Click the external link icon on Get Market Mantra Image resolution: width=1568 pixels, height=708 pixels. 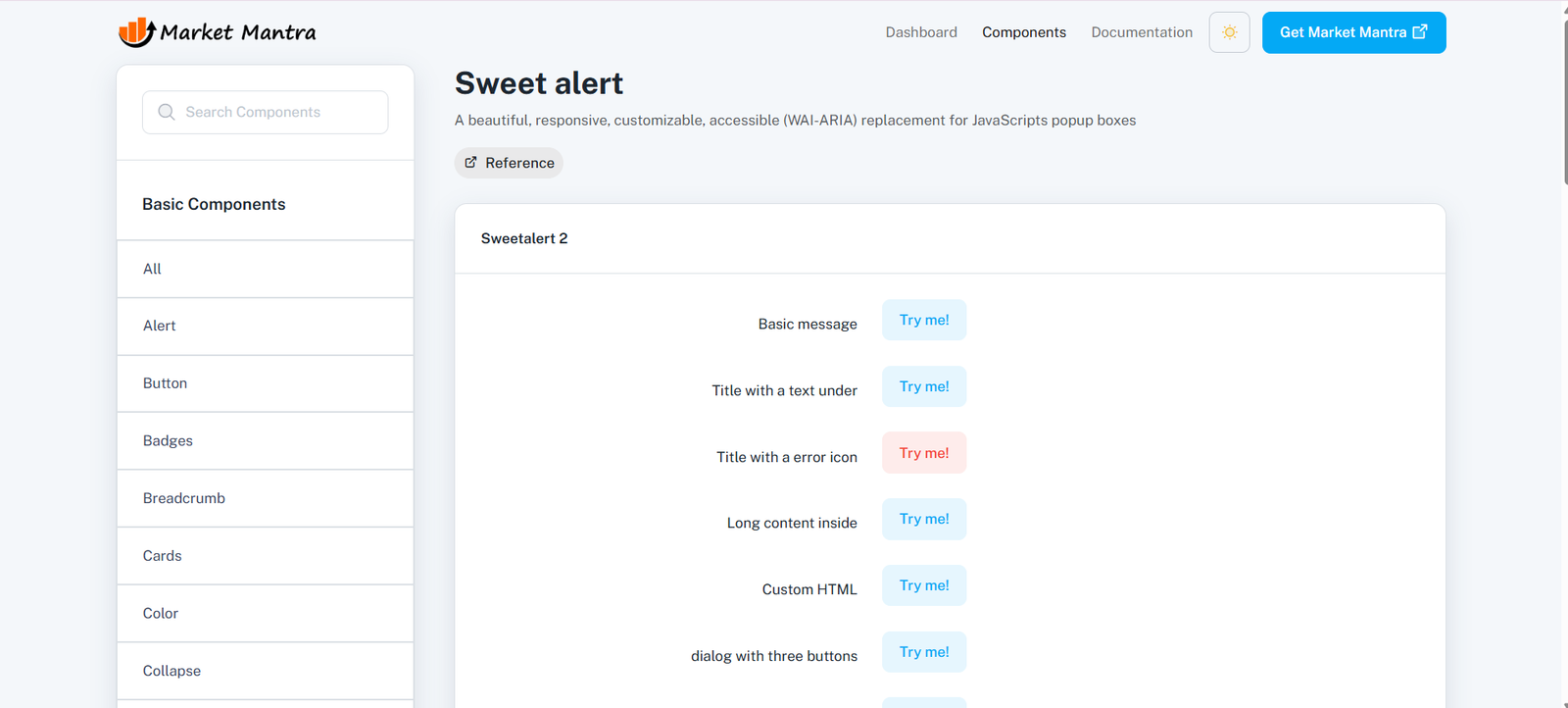(1419, 32)
